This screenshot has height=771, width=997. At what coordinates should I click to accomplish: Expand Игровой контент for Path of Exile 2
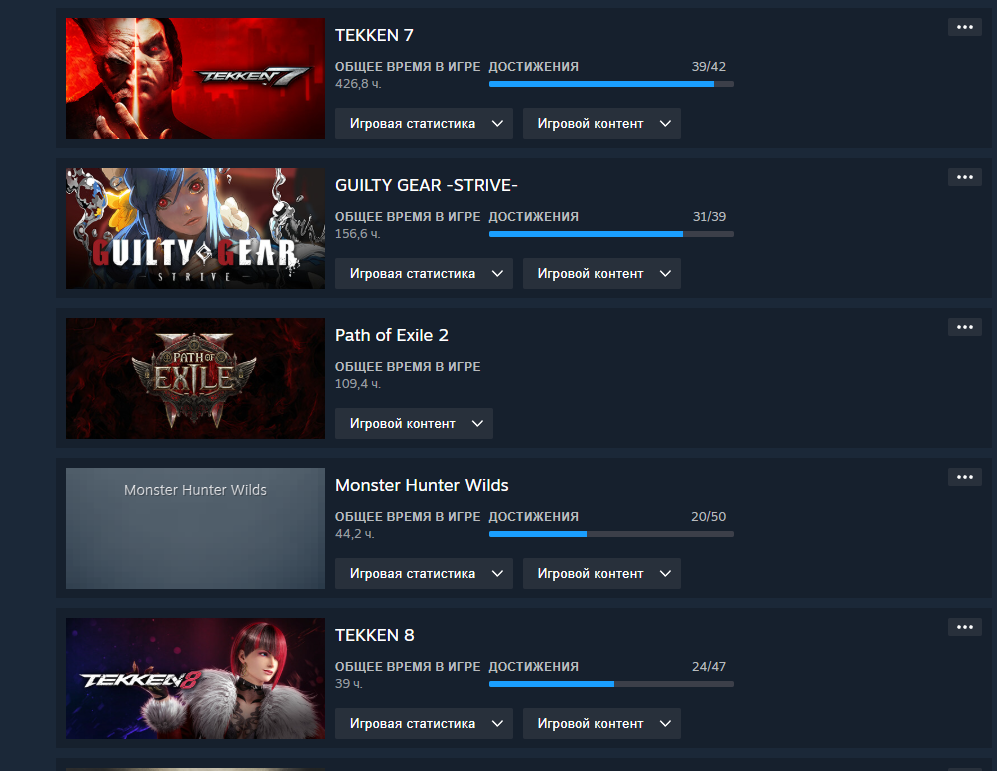point(413,423)
